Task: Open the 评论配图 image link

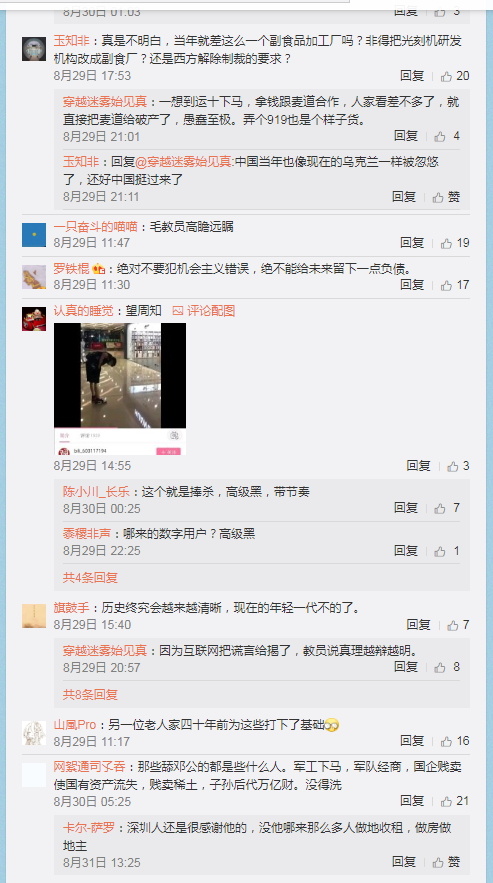Action: coord(204,310)
